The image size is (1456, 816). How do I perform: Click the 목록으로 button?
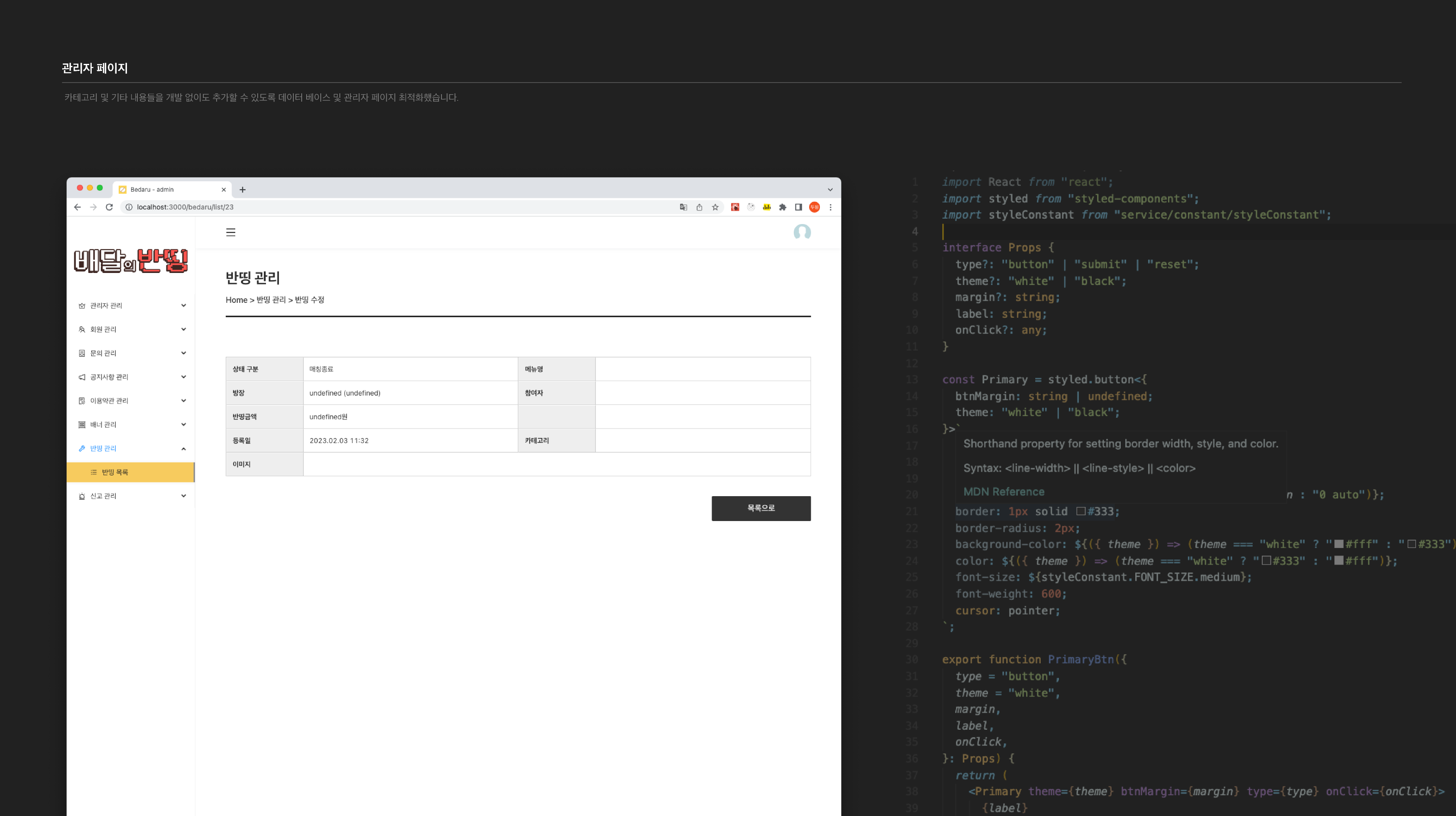[x=761, y=508]
